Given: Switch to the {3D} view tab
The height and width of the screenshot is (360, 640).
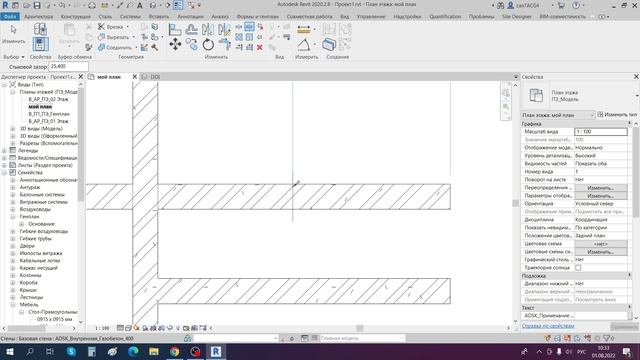Looking at the screenshot, I should pyautogui.click(x=155, y=77).
